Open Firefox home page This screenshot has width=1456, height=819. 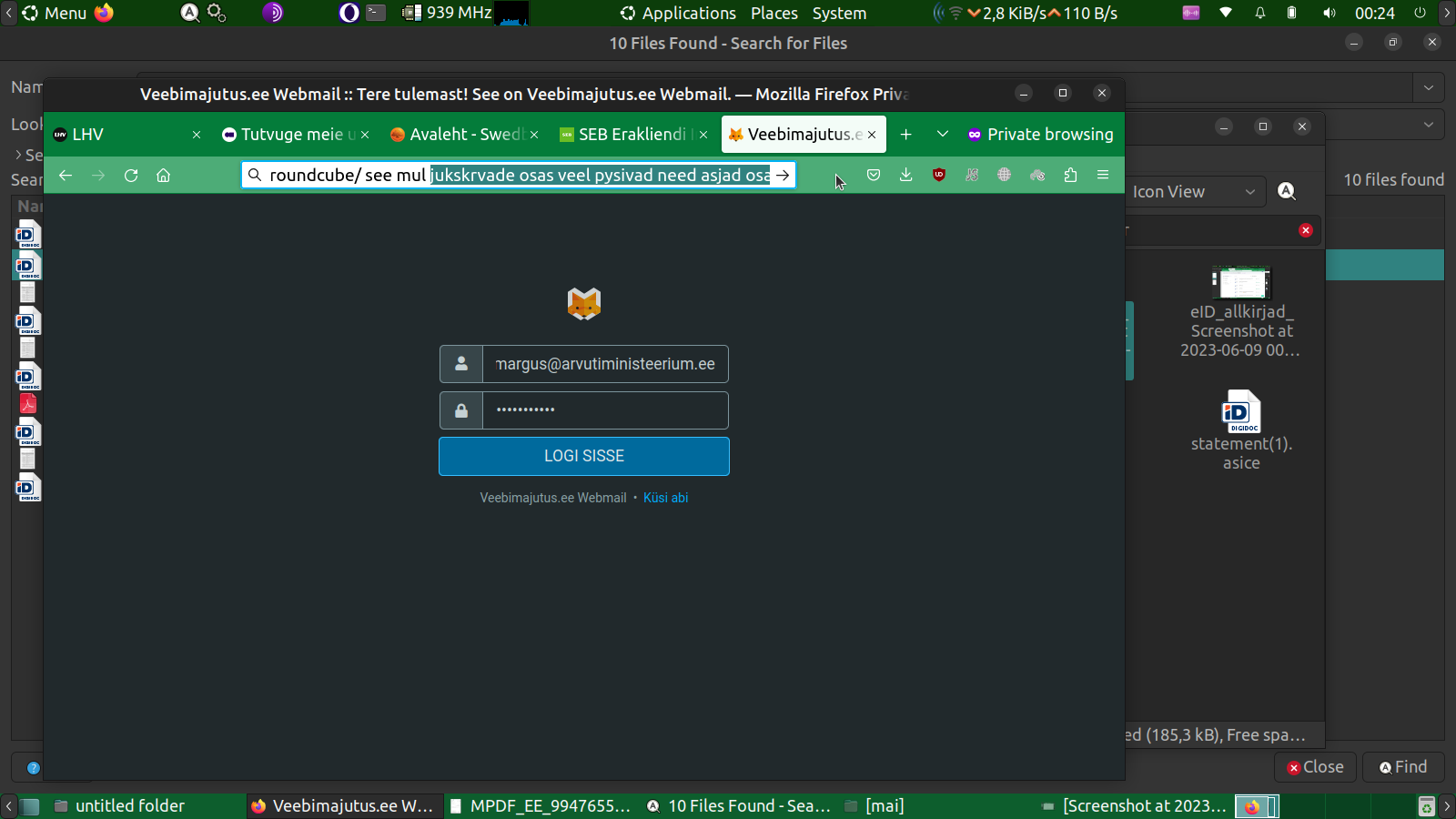click(164, 176)
